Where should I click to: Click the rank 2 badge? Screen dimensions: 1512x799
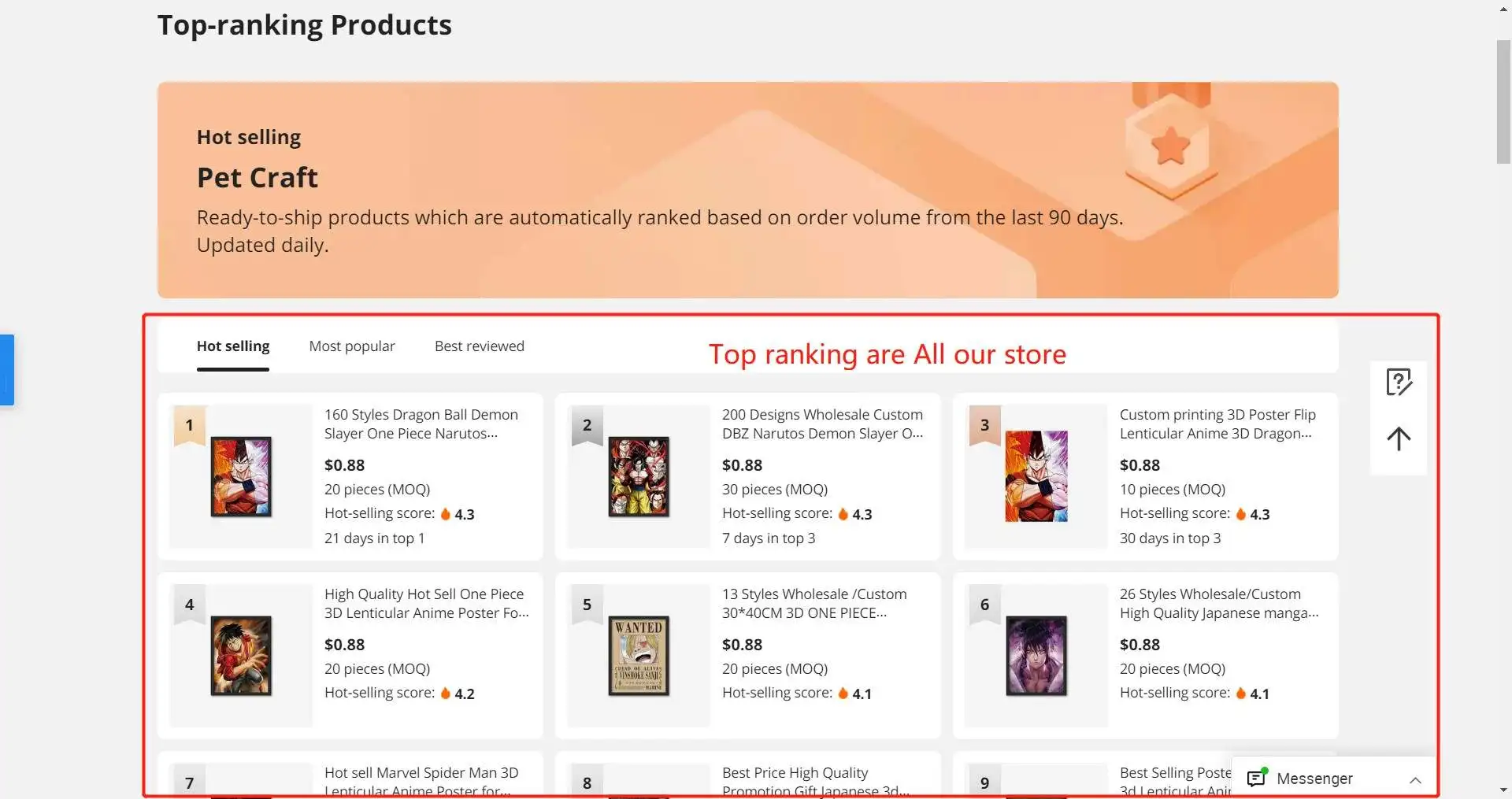tap(587, 426)
